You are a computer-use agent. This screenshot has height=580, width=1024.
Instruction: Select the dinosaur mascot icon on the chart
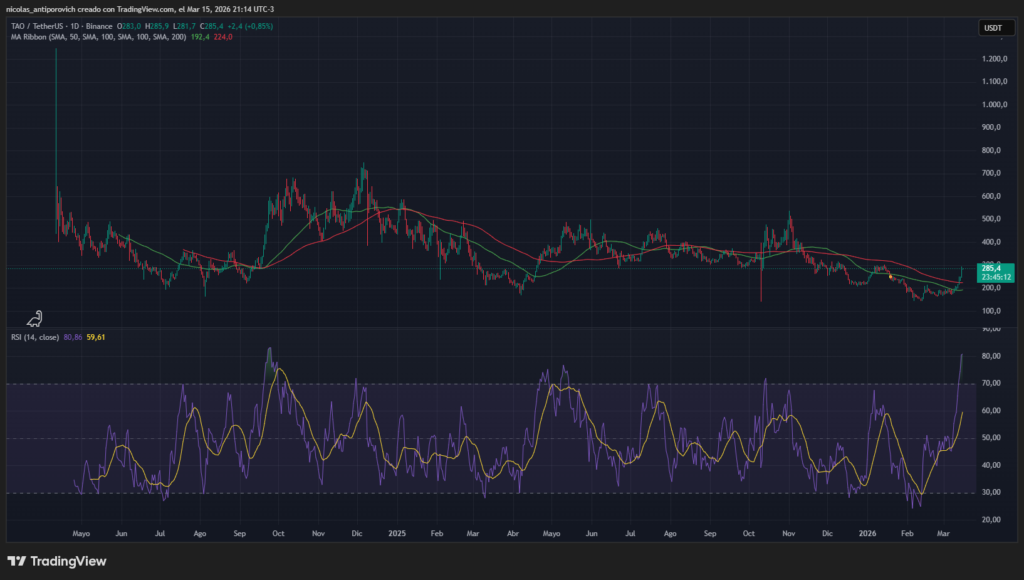[x=35, y=317]
